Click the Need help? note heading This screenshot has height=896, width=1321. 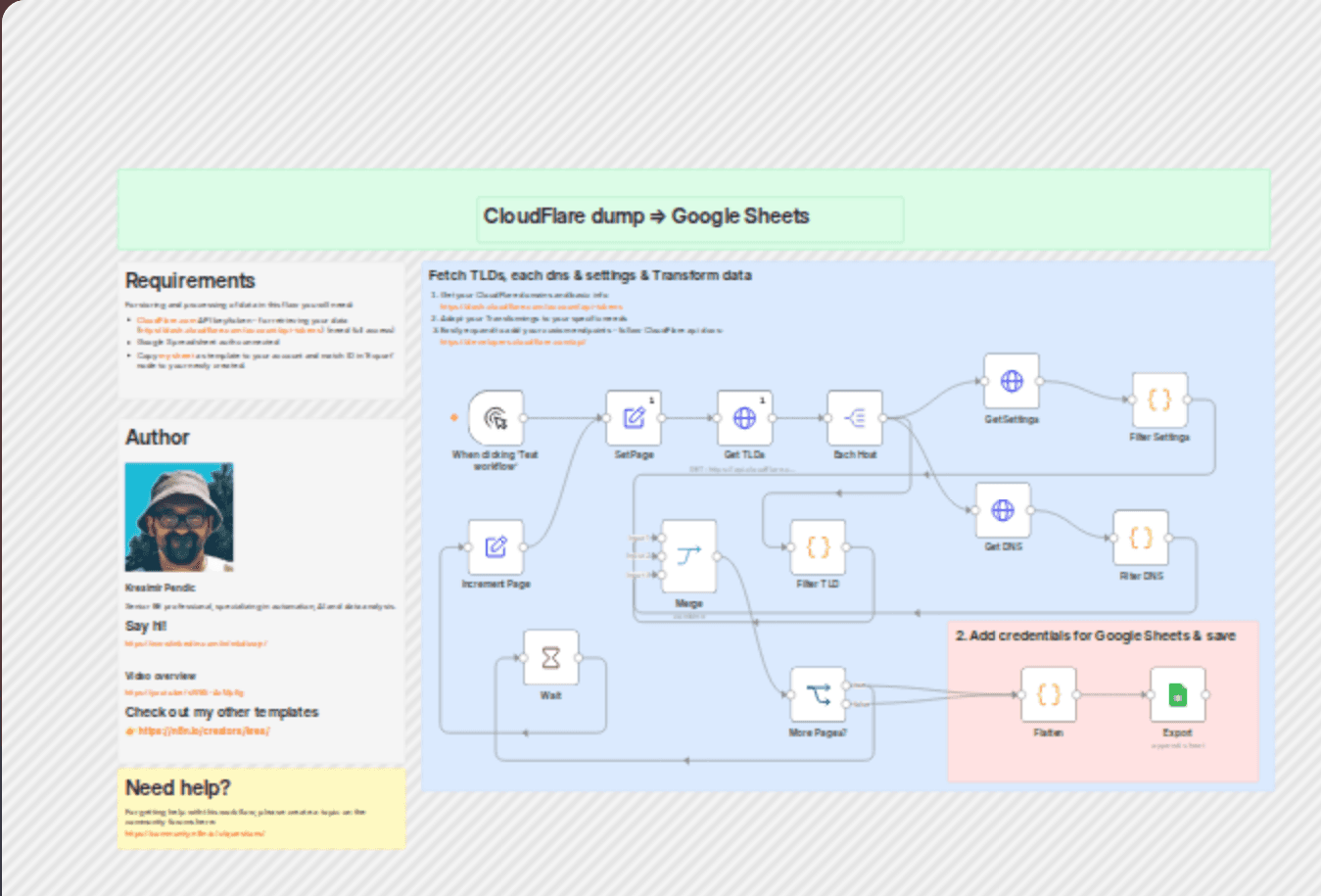click(x=178, y=788)
